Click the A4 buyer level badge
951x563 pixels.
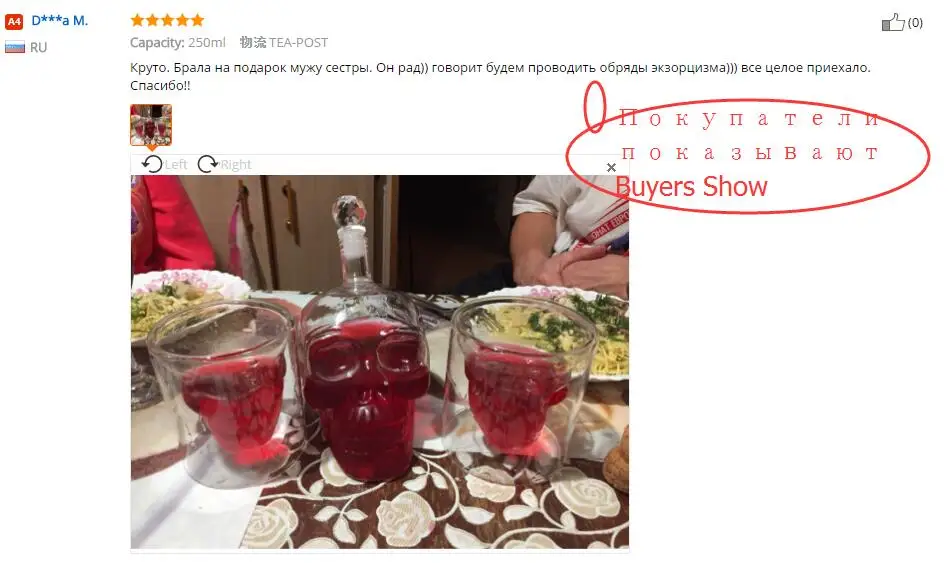[14, 22]
